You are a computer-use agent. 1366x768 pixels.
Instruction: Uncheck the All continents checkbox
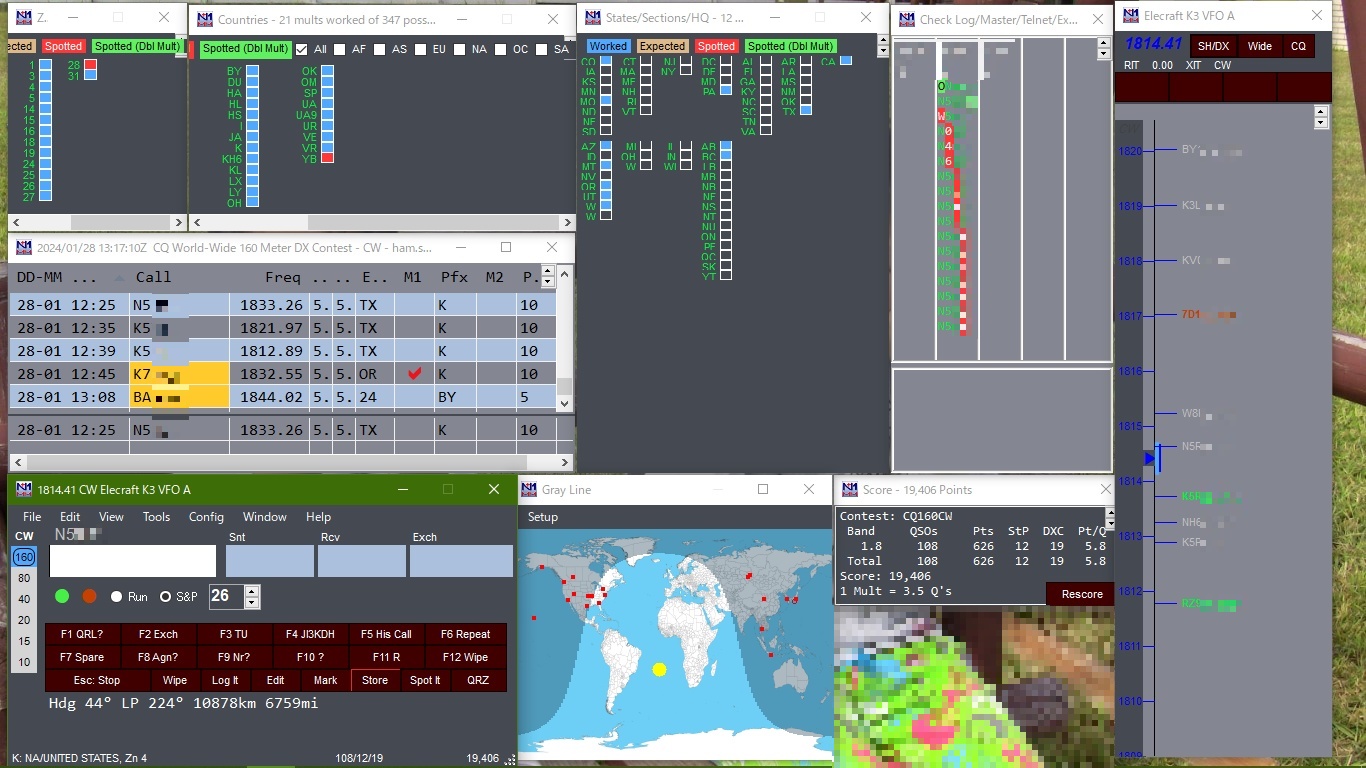coord(302,49)
